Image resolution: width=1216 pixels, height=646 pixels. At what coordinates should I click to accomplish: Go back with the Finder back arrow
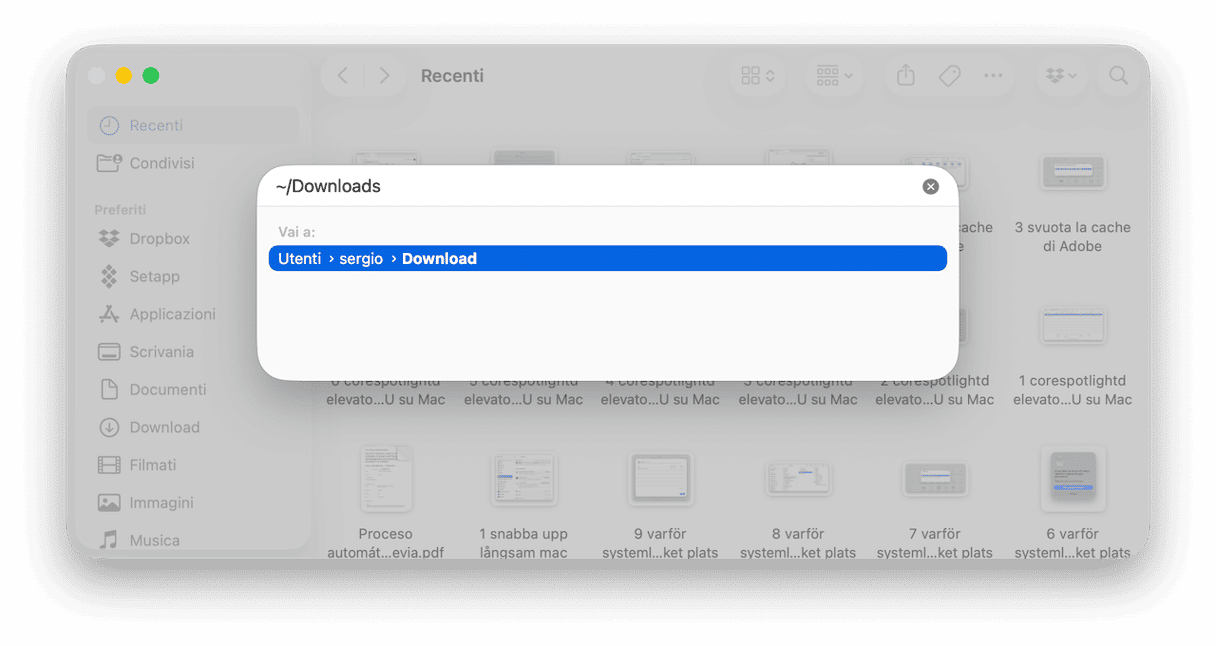tap(343, 76)
